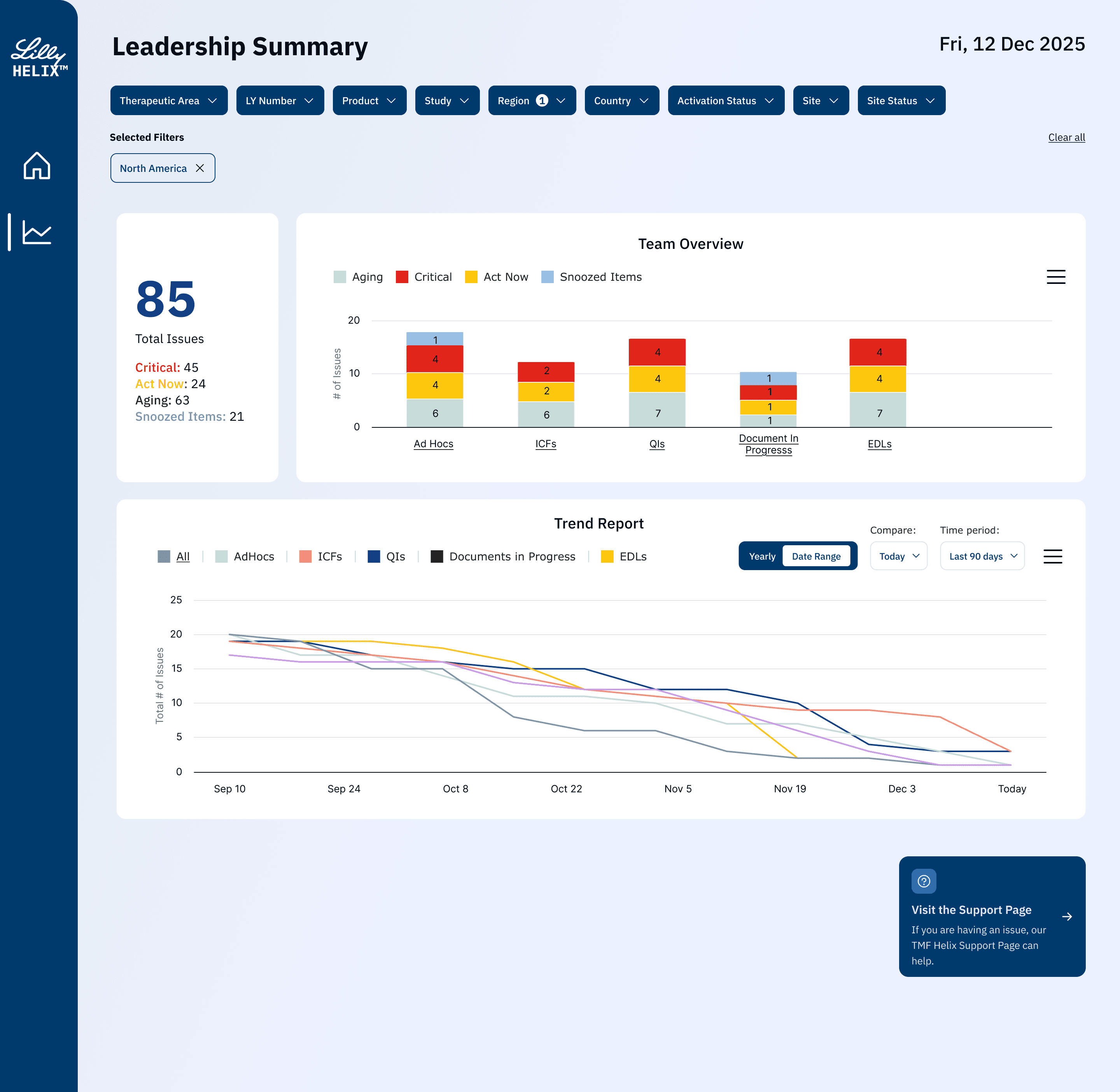Click the Clear all link
The width and height of the screenshot is (1120, 1092).
click(1066, 137)
